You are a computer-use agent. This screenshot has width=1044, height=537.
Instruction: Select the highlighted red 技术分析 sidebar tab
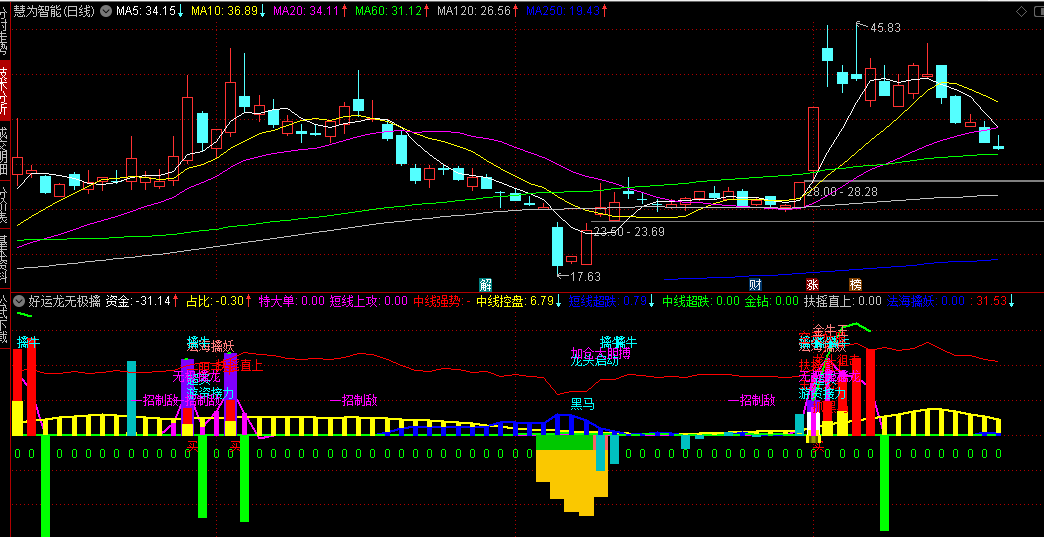point(5,90)
